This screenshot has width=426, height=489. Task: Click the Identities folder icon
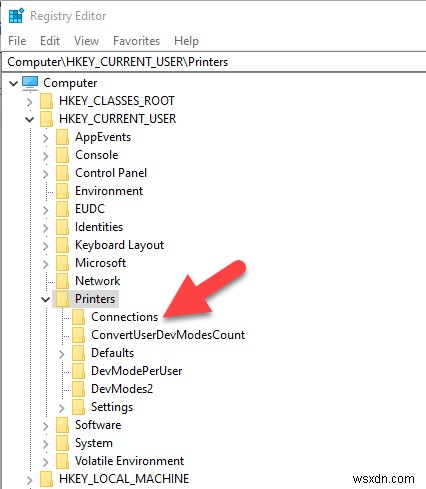[x=62, y=227]
